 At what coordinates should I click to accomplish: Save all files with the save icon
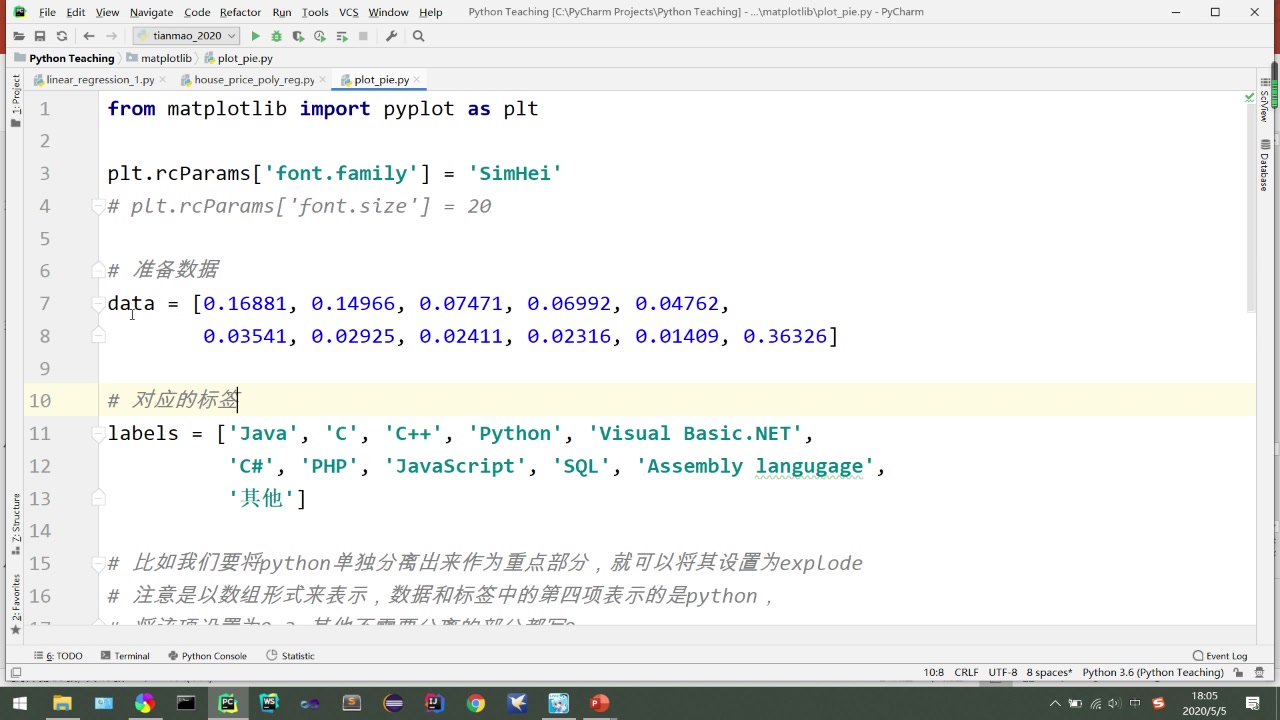40,35
